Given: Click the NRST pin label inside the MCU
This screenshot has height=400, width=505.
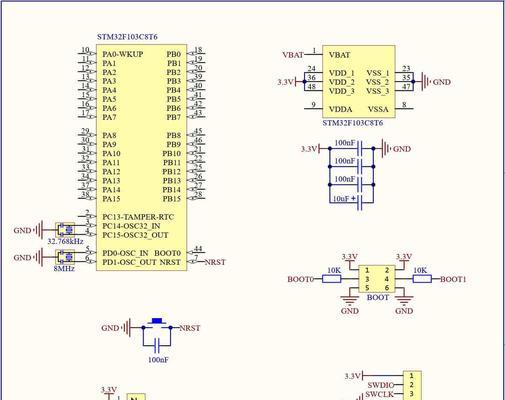Looking at the screenshot, I should click(x=170, y=262).
